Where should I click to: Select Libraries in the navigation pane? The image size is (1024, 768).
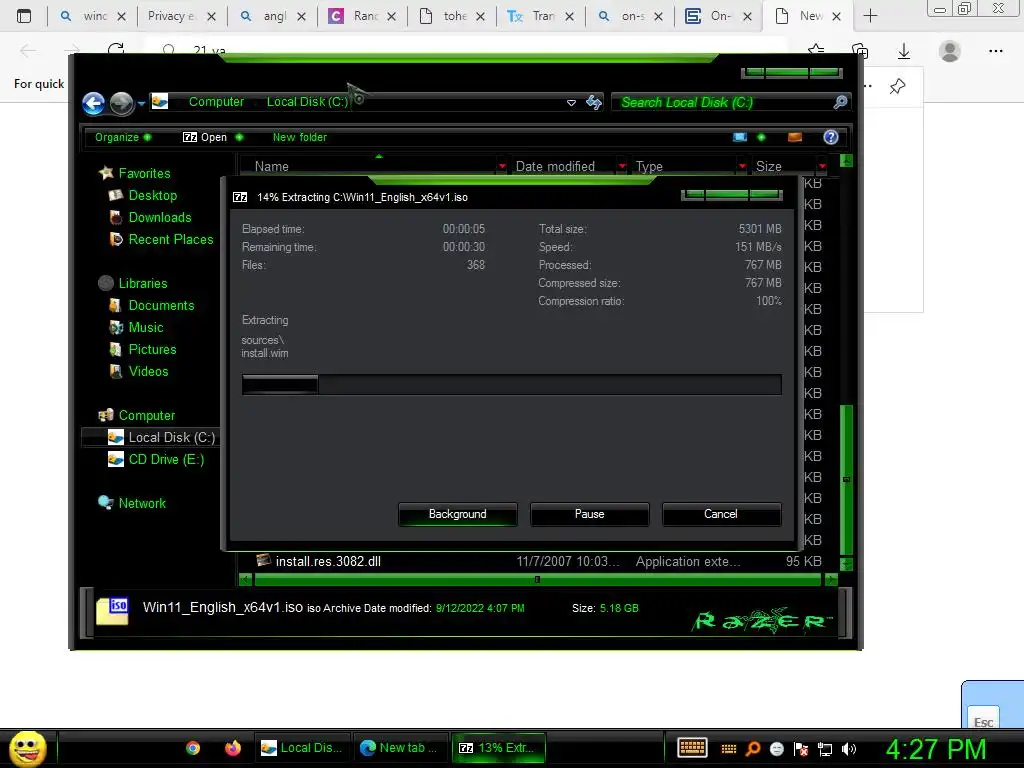tap(134, 283)
